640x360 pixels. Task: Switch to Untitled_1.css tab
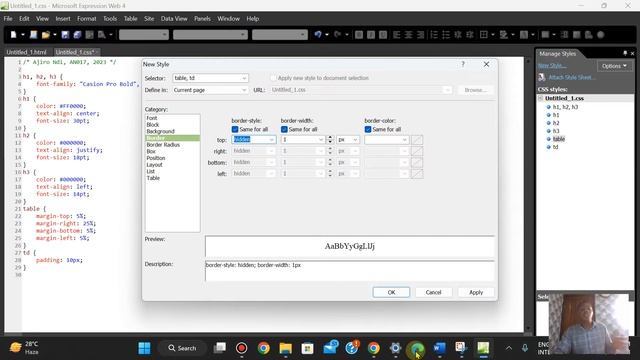(76, 52)
